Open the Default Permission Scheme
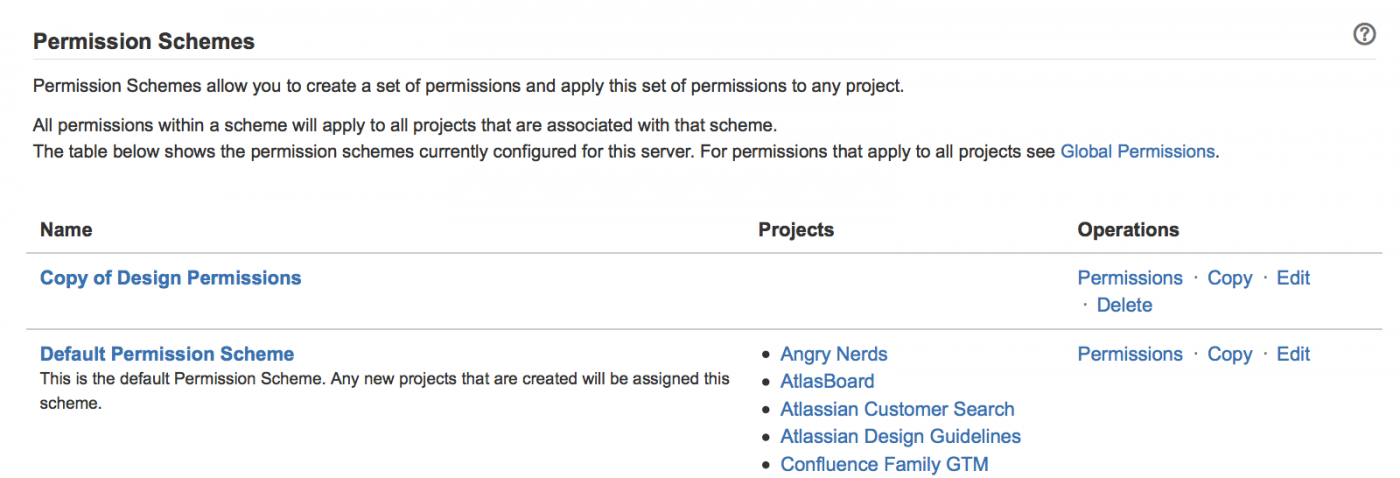This screenshot has width=1400, height=478. (167, 354)
